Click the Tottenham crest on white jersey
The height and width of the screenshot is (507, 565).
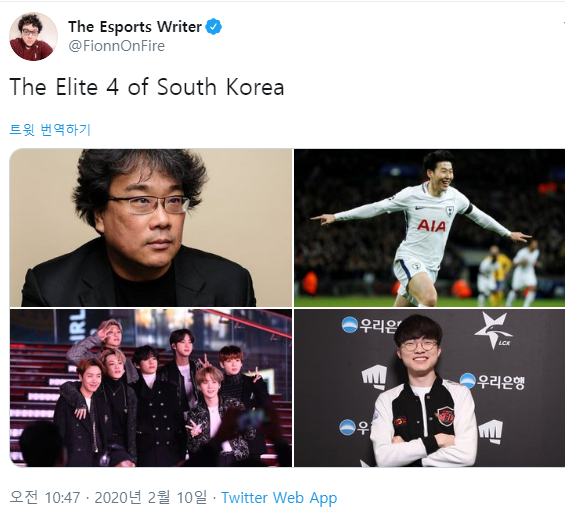(x=449, y=210)
